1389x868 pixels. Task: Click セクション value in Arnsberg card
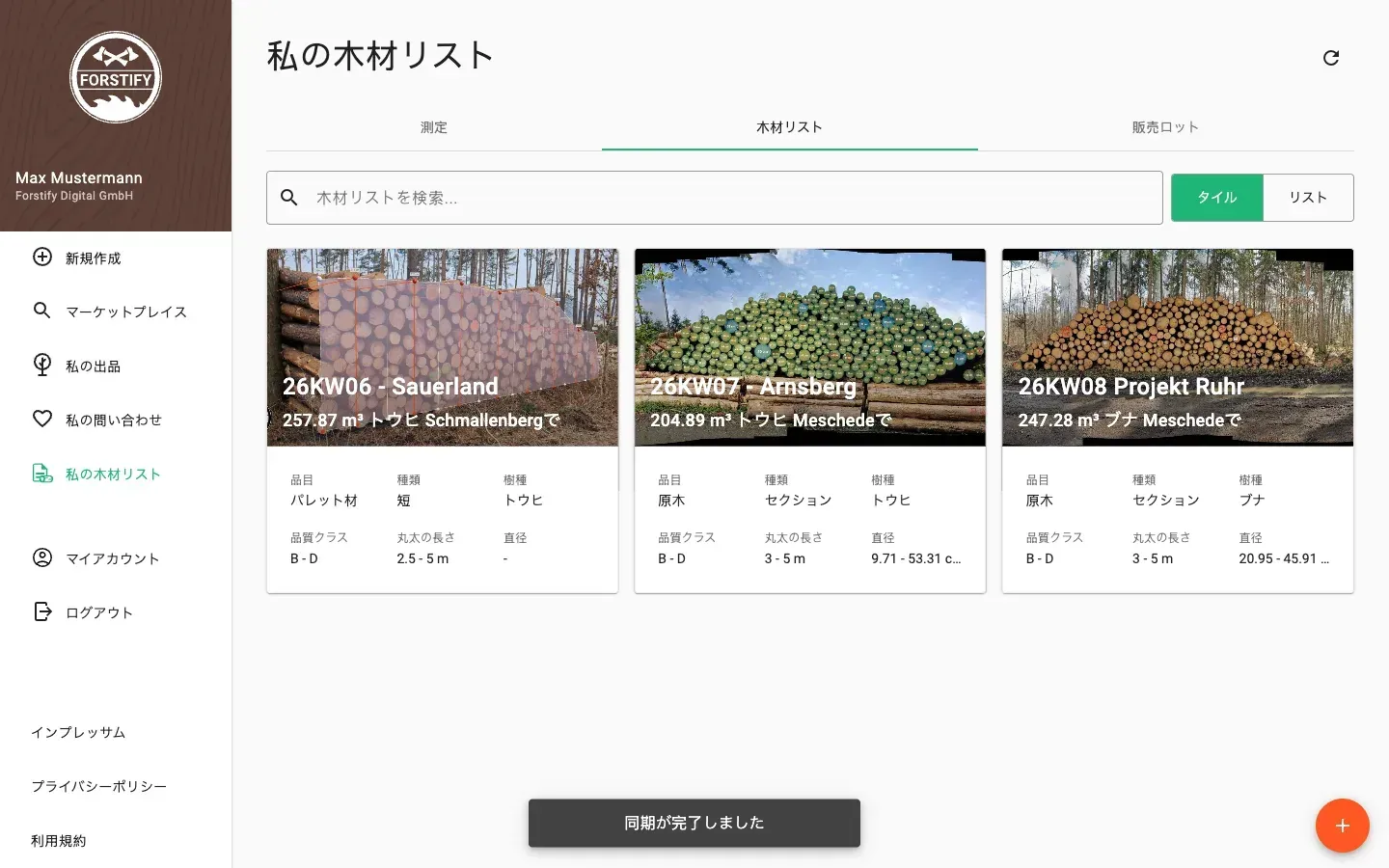[799, 501]
